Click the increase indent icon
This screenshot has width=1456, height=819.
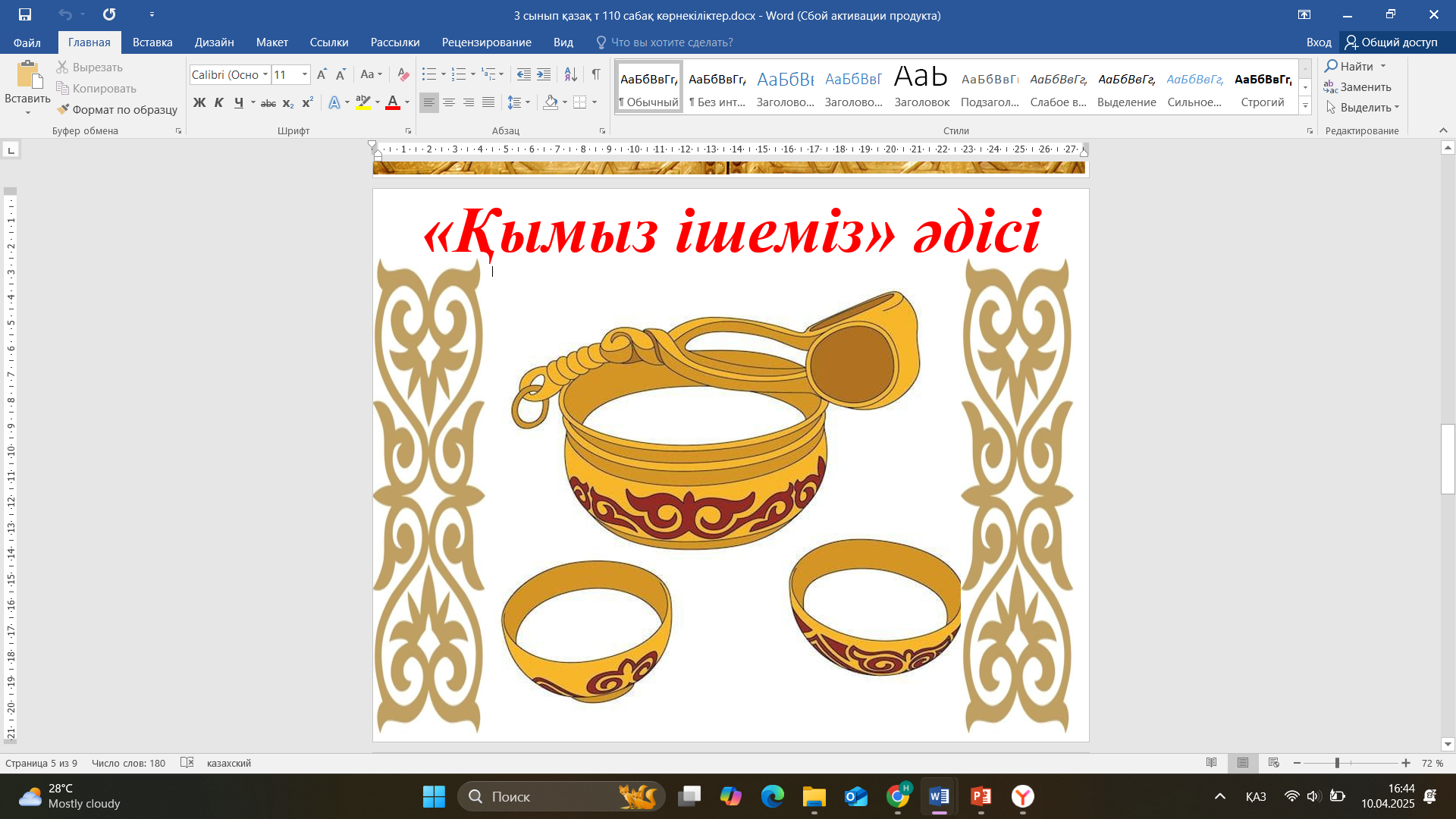click(544, 74)
